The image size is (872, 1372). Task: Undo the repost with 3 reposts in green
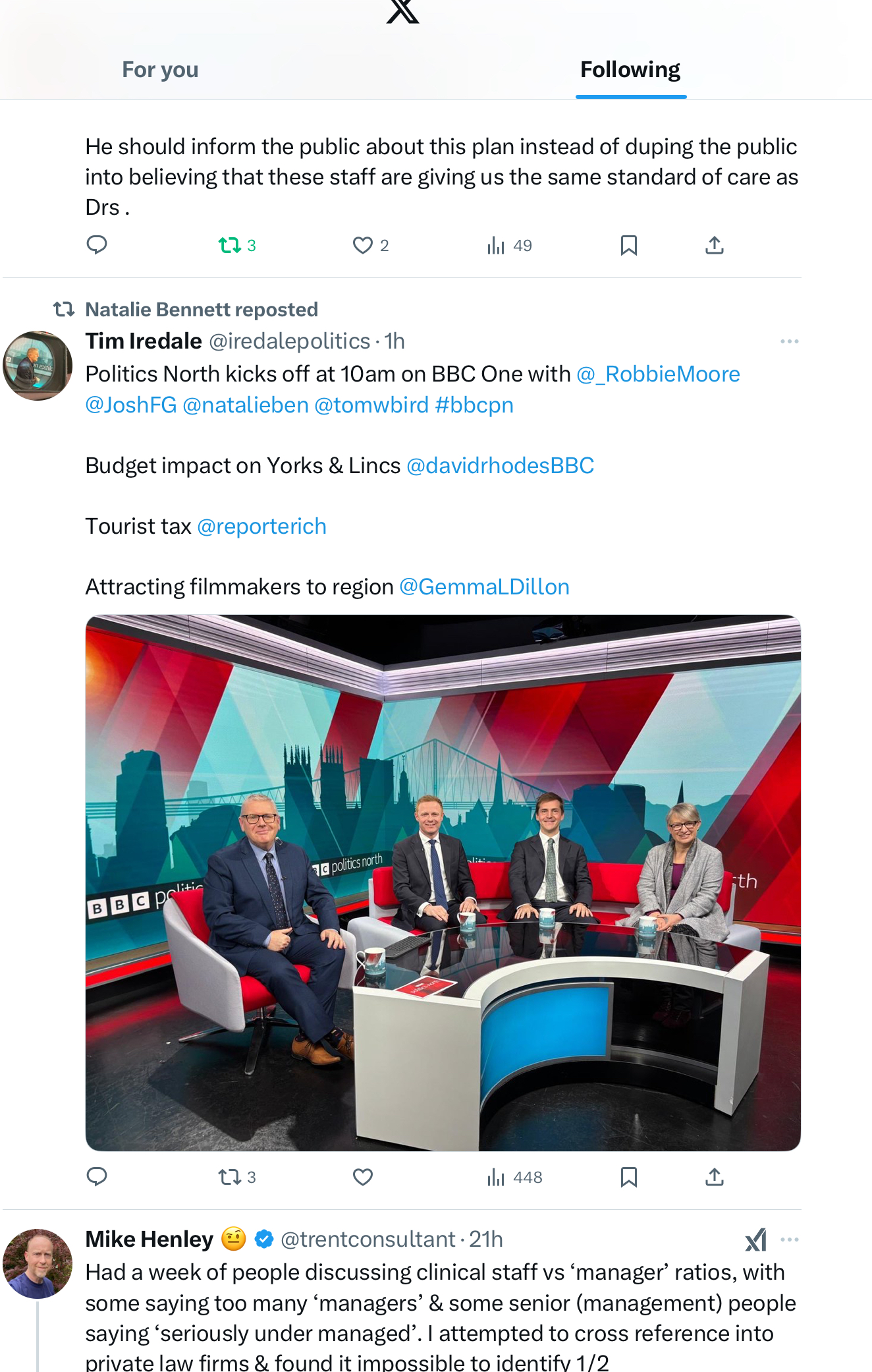coord(237,245)
